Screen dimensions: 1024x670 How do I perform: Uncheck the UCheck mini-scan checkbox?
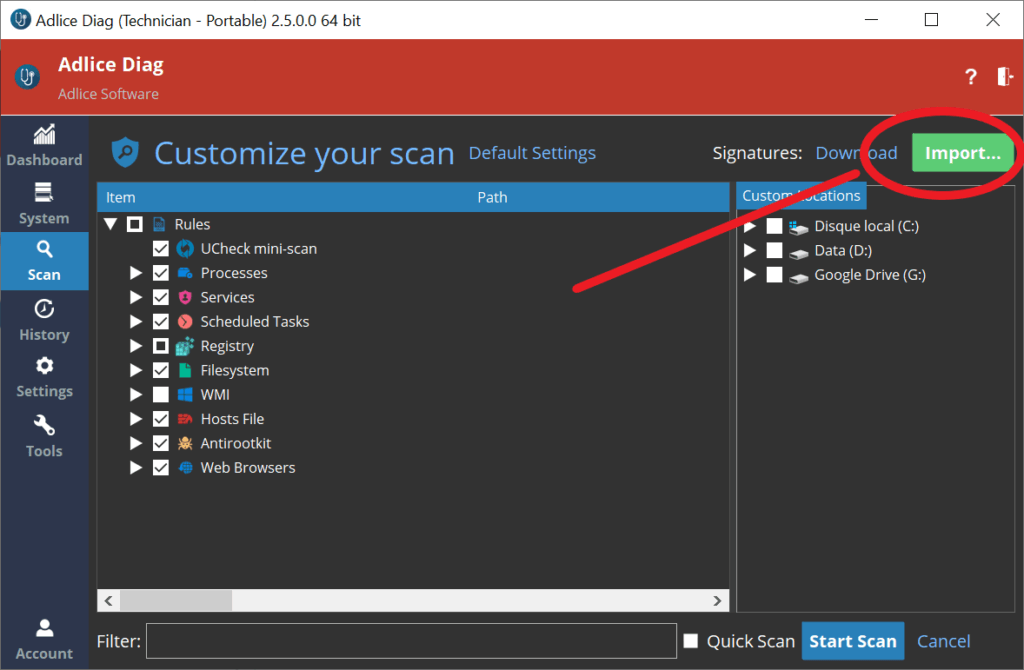[160, 249]
